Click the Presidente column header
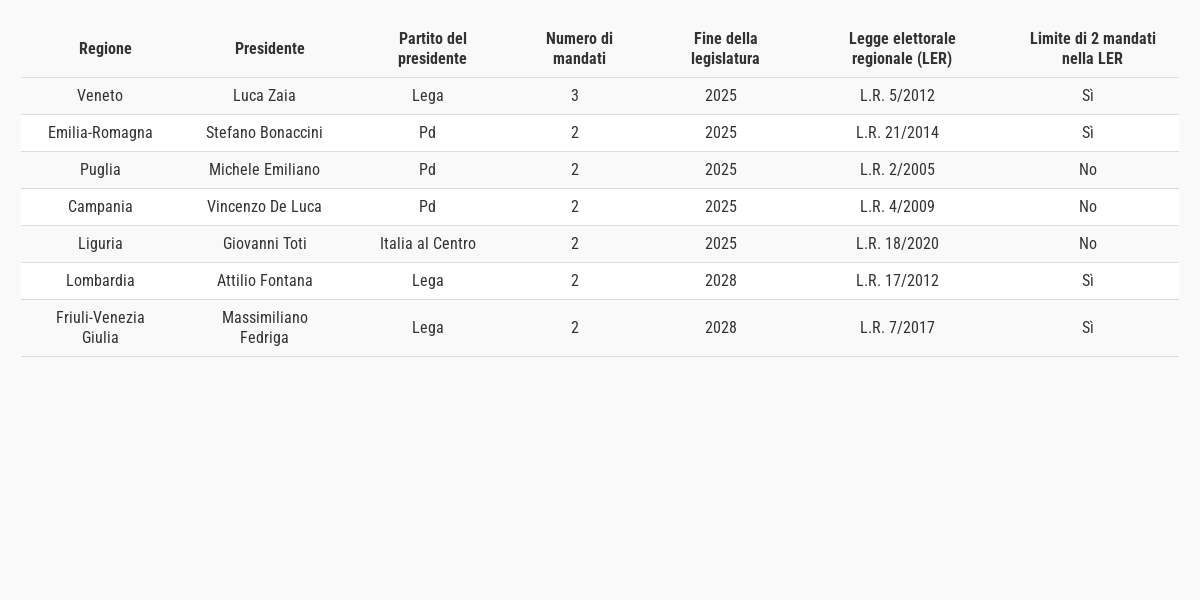The image size is (1200, 600). (x=270, y=48)
